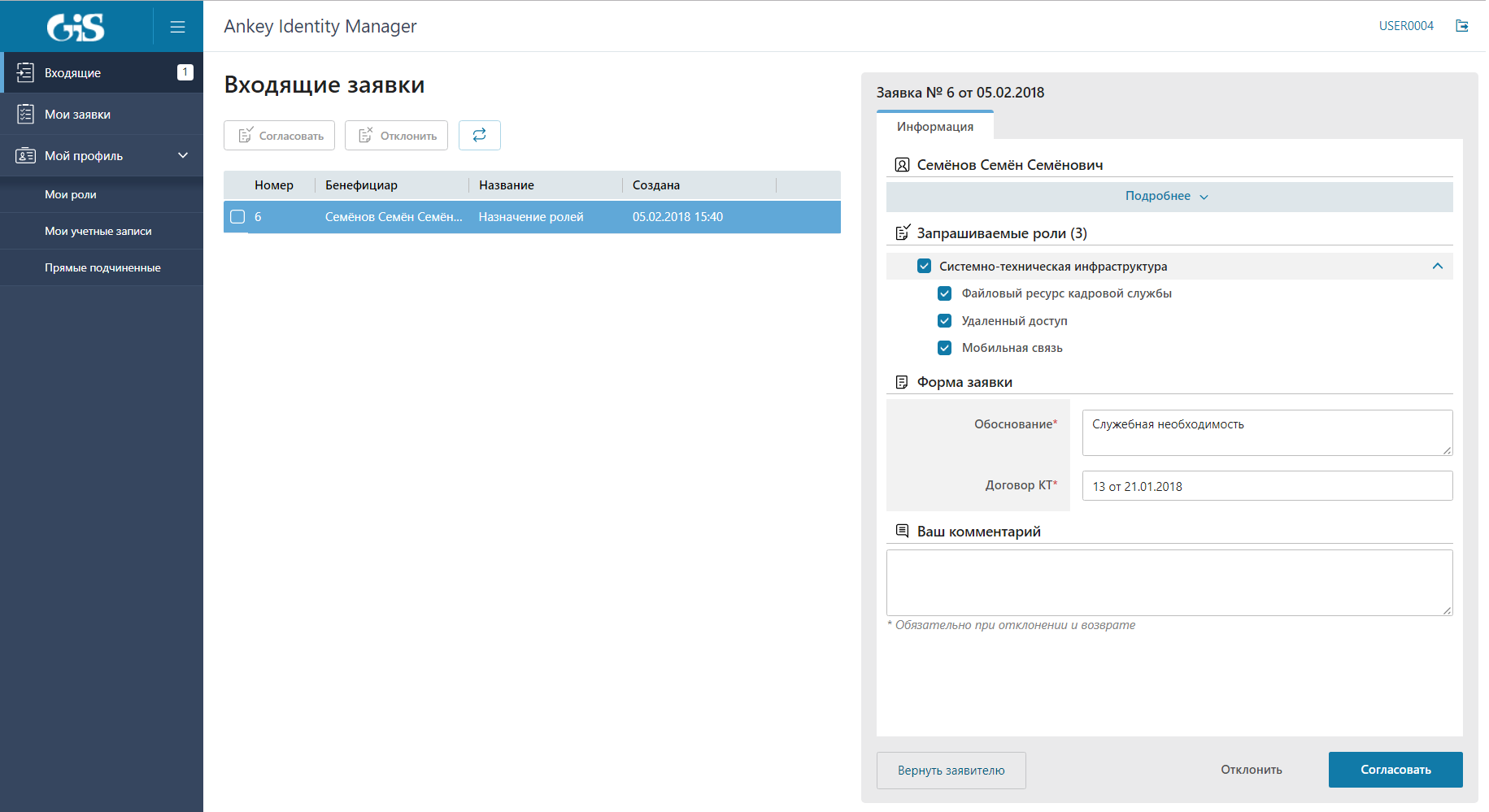Uncheck Файловый ресурс кадровой службы

coord(944,293)
